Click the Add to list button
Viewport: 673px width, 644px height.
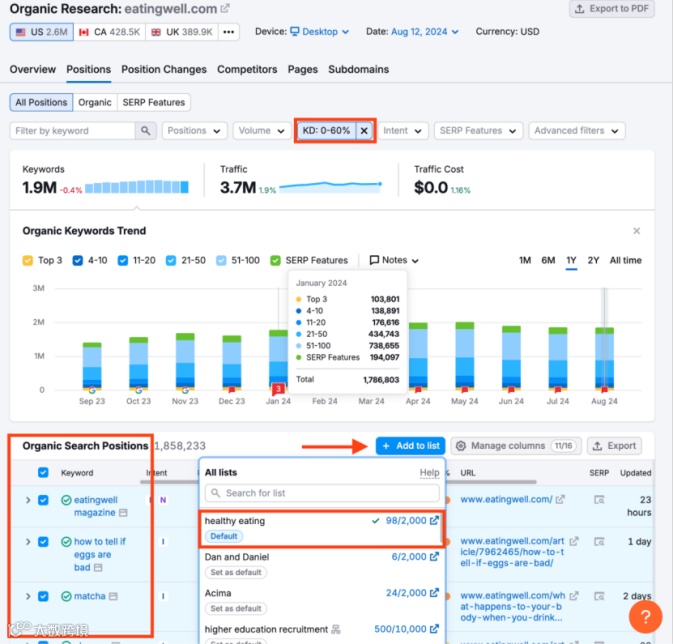tap(410, 446)
